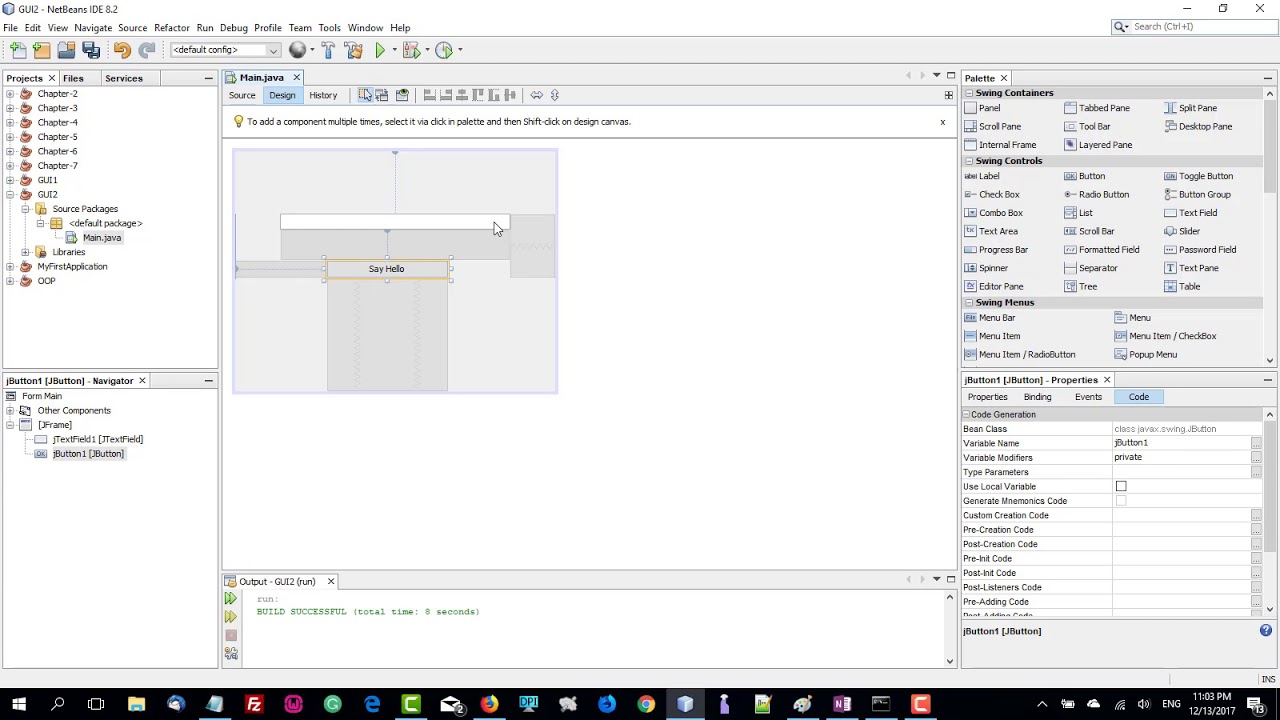This screenshot has height=720, width=1280.
Task: Click the Build Project hammer icon
Action: pyautogui.click(x=328, y=50)
